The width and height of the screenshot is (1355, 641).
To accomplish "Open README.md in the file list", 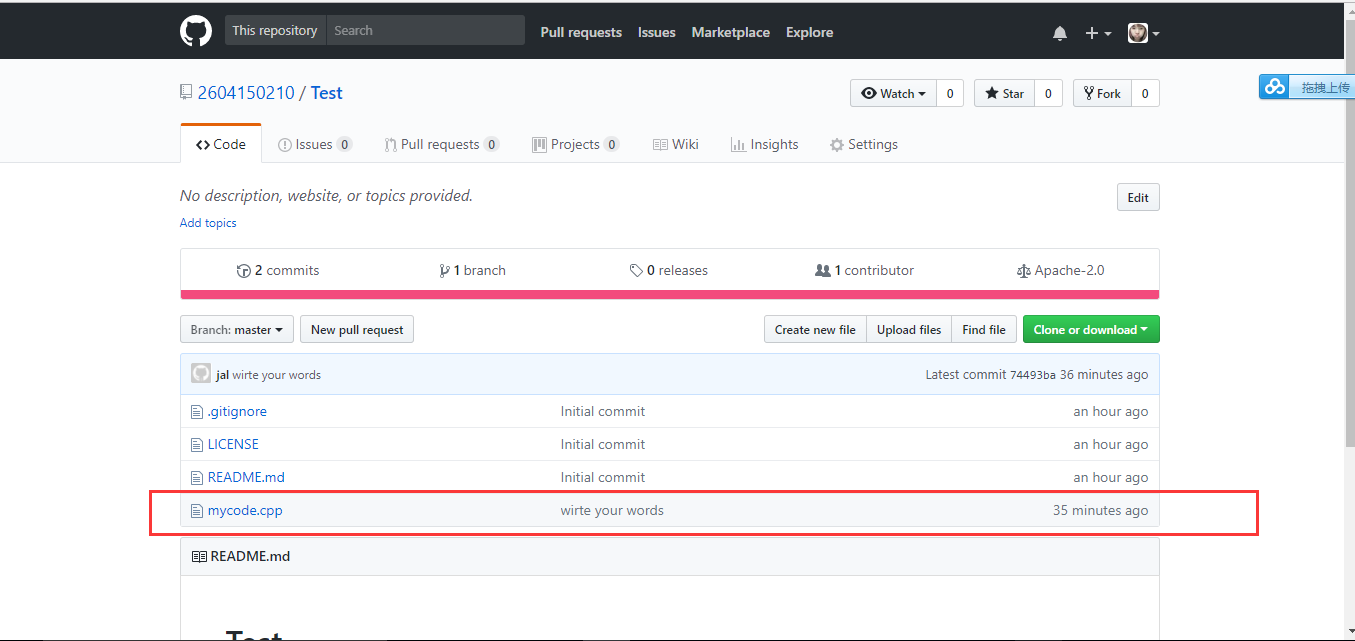I will point(246,478).
